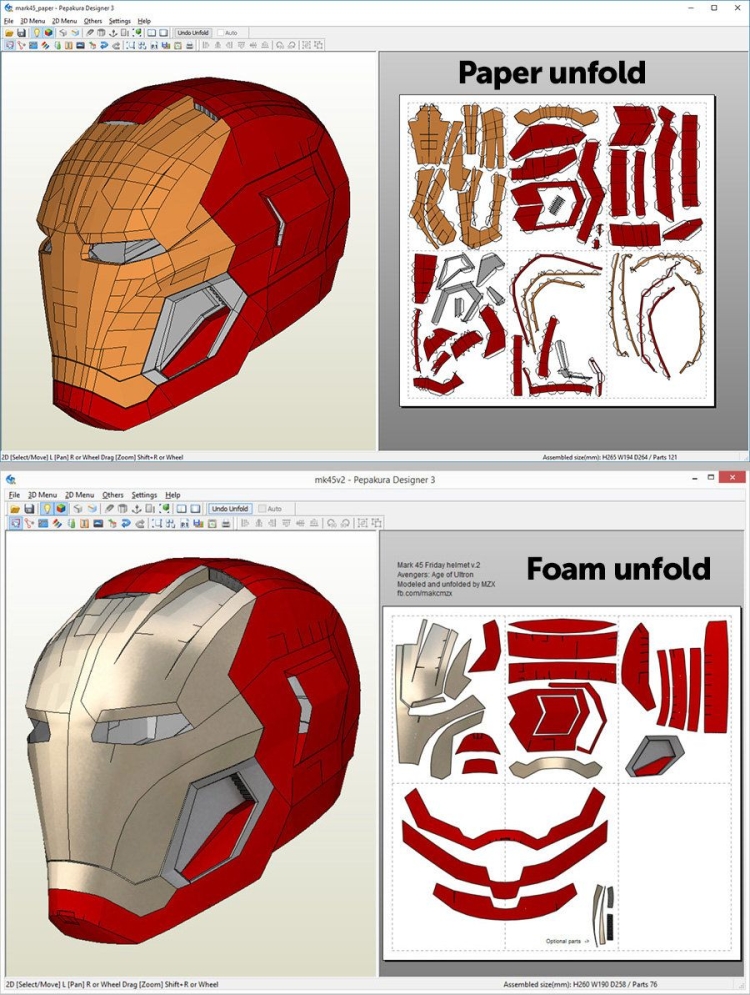Viewport: 750px width, 995px height.
Task: Click the first window-layout icon in mark45_paper toolbar
Action: 152,33
